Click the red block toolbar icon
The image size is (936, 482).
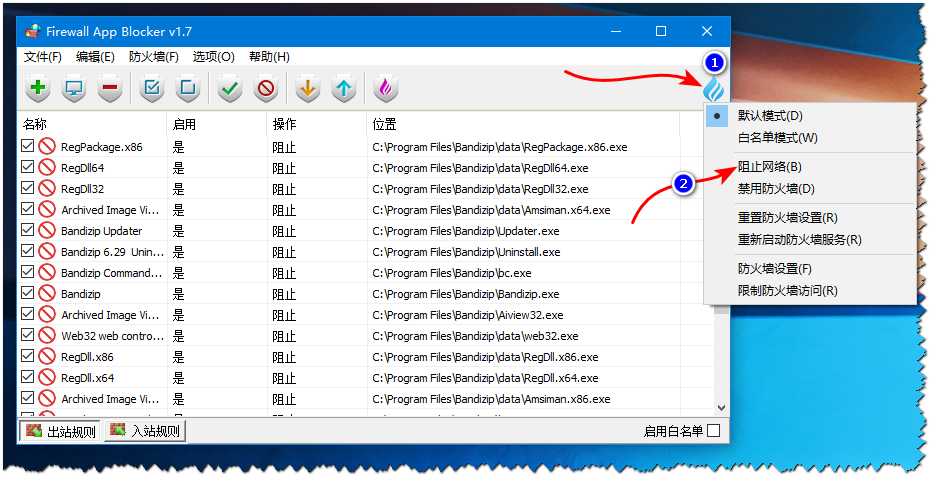click(x=266, y=88)
